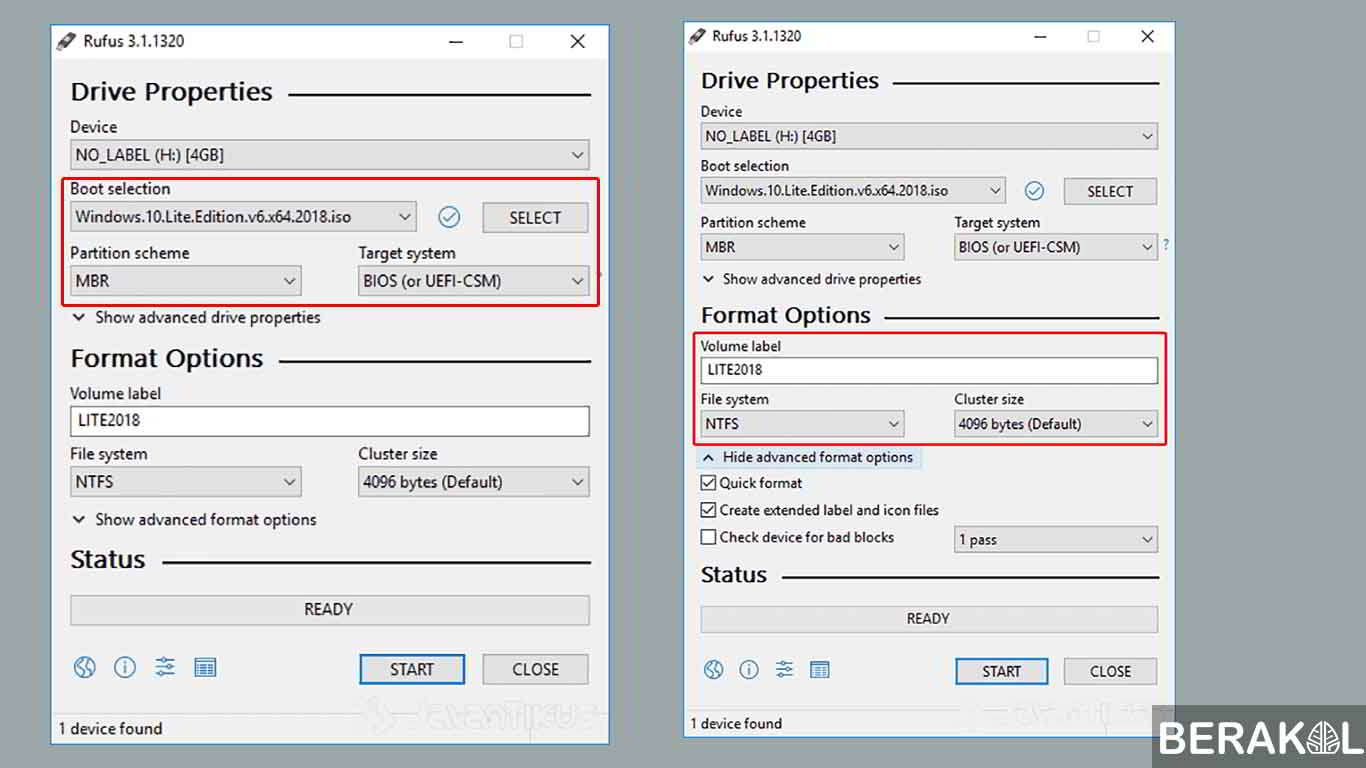Screen dimensions: 1366x768
Task: Toggle the Quick format checkbox
Action: pos(709,483)
